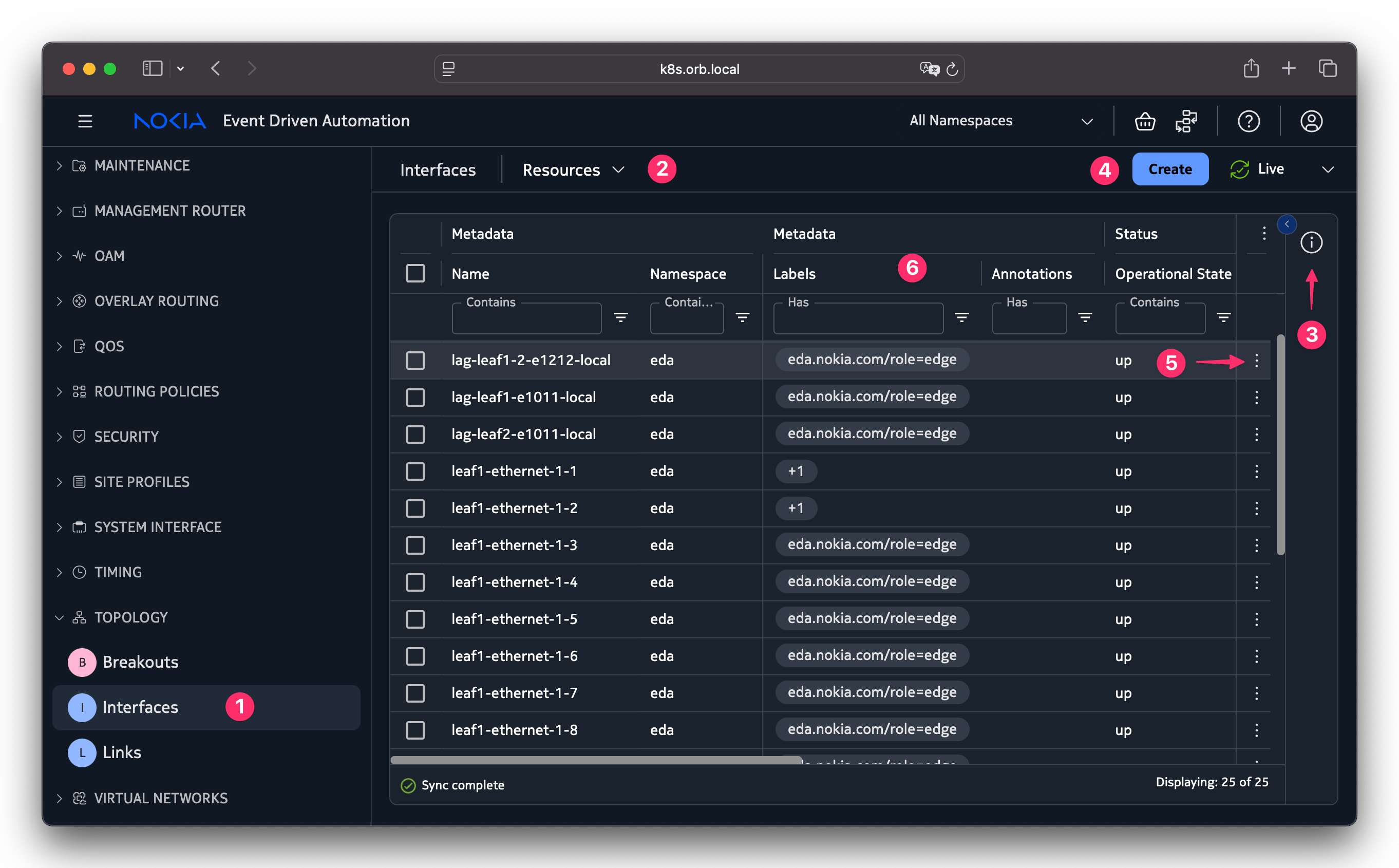Expand the SECURITY sidebar section
The image size is (1399, 868).
126,437
